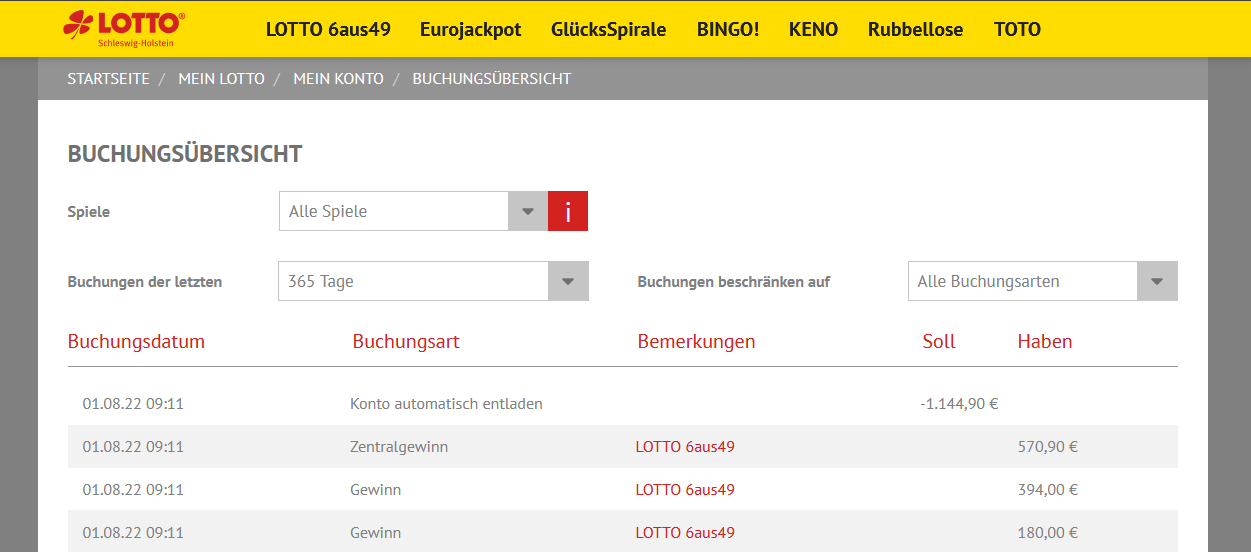Click the Spiele field label
The image size is (1251, 552).
click(89, 212)
